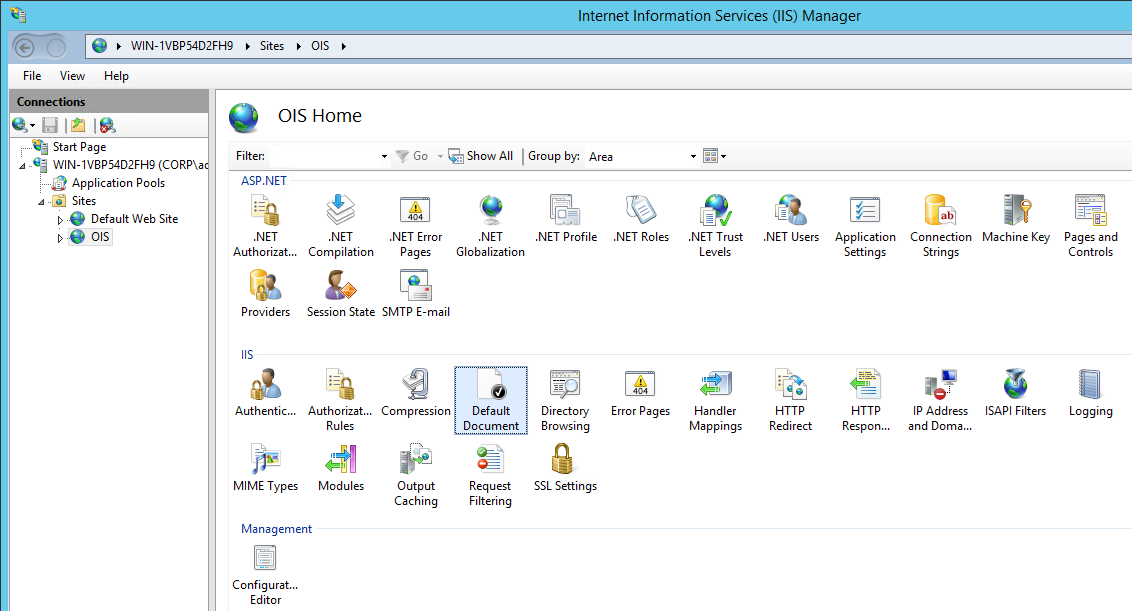The image size is (1132, 611).
Task: Select Start Page in Connections tree
Action: click(x=79, y=147)
